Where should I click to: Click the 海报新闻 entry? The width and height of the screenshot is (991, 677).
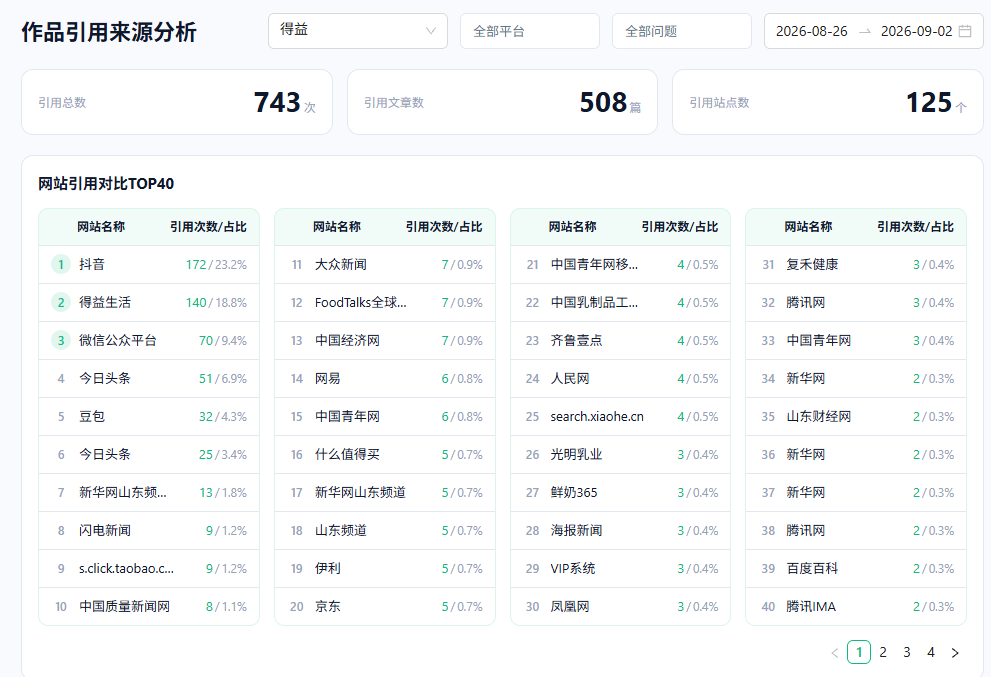[x=576, y=530]
